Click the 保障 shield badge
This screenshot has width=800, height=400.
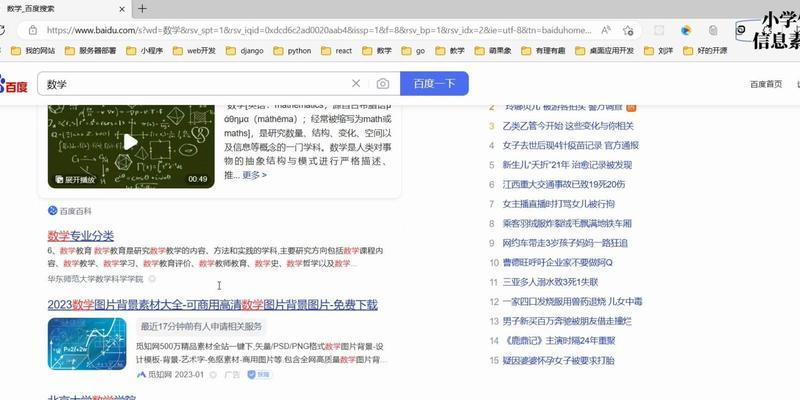(260, 375)
